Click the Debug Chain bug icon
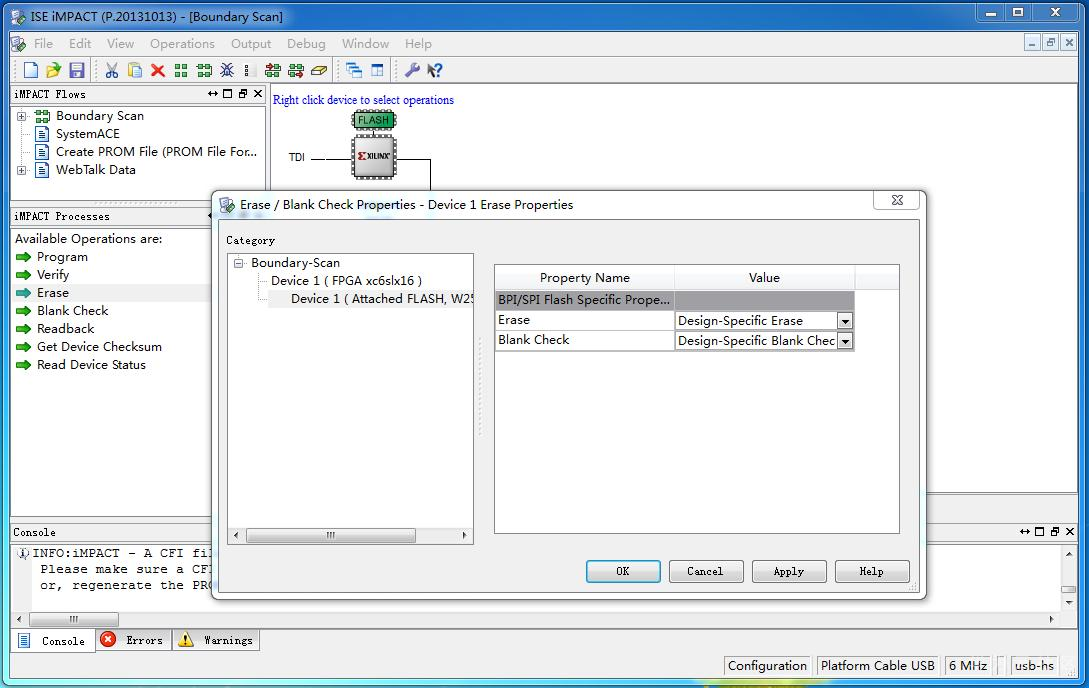 click(227, 70)
